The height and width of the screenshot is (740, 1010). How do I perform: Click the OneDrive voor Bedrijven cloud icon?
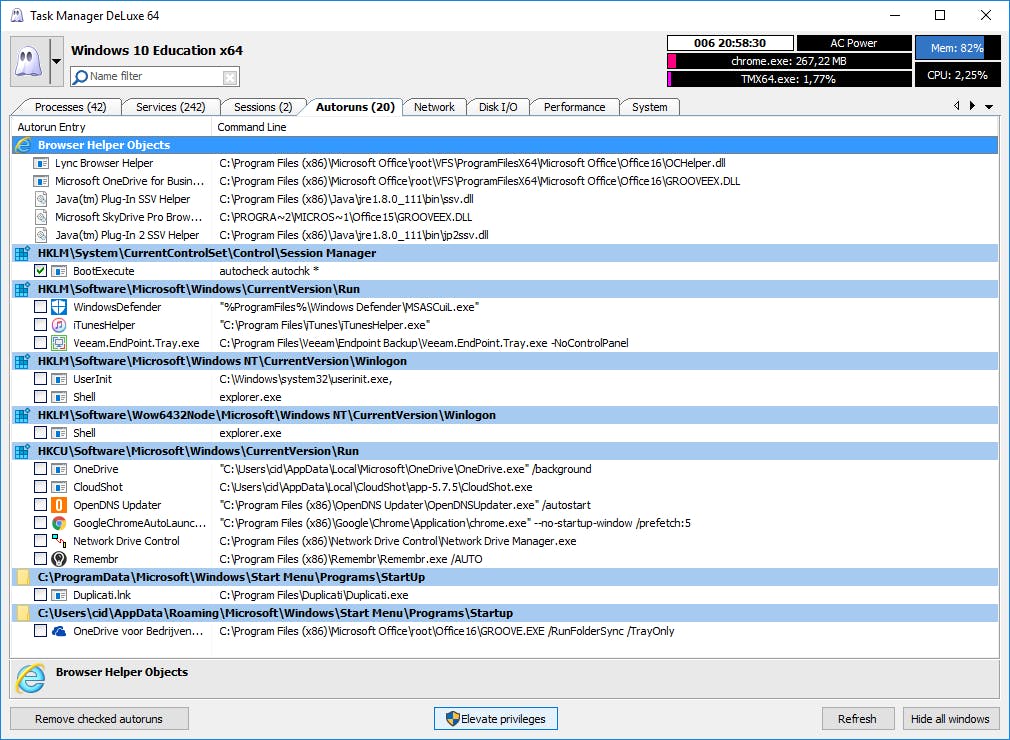coord(59,631)
